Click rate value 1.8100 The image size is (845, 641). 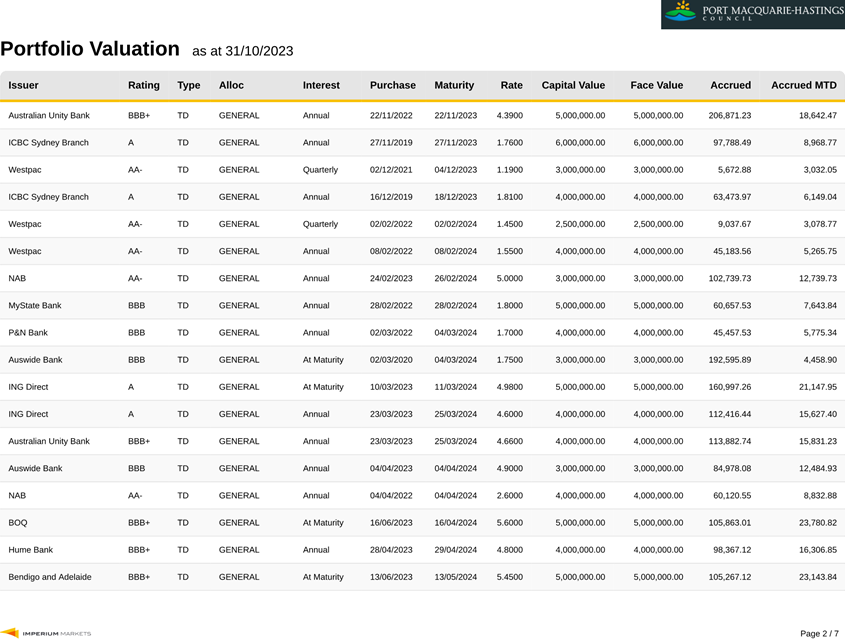(x=510, y=197)
